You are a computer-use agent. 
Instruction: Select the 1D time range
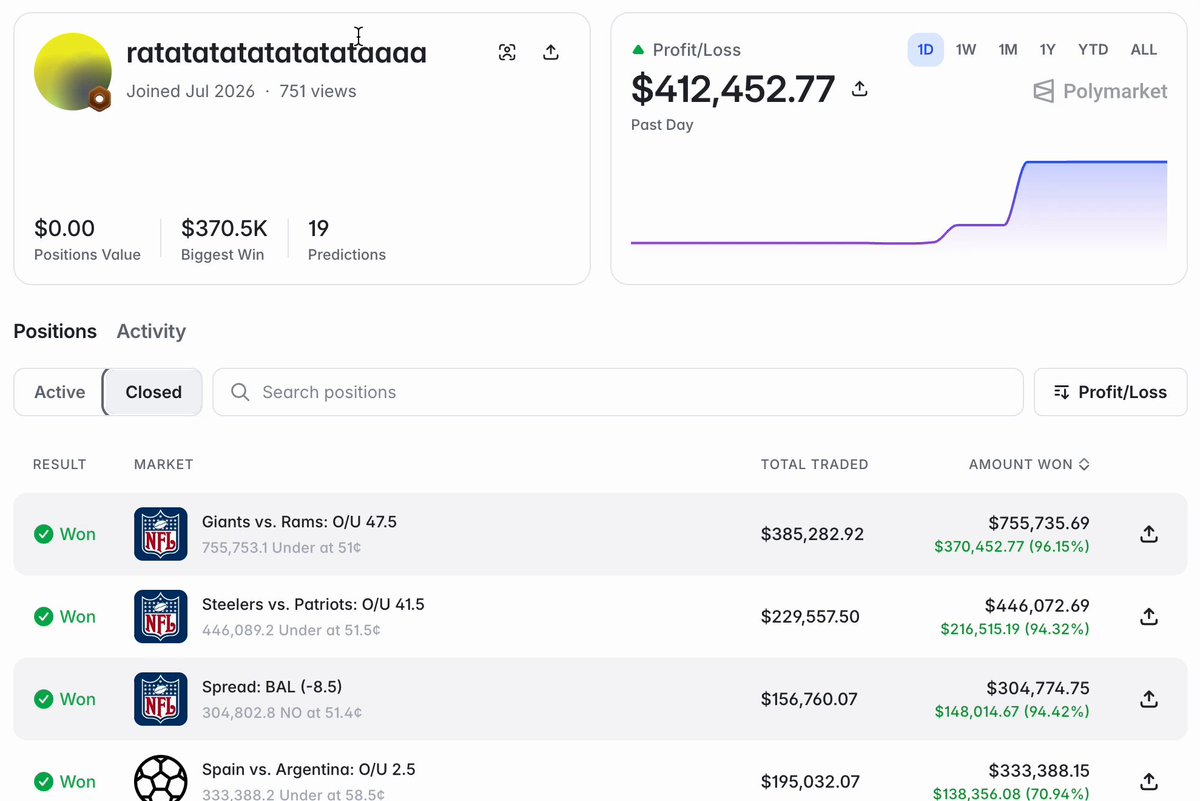[925, 49]
